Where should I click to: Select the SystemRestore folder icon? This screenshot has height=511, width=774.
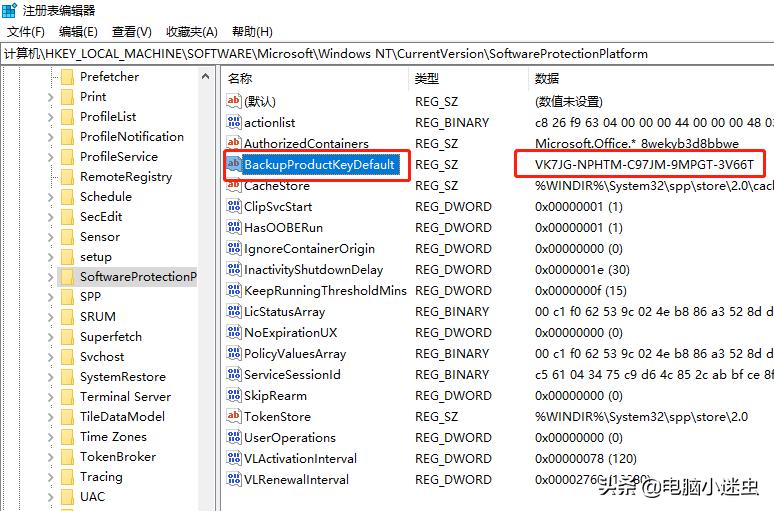click(67, 377)
